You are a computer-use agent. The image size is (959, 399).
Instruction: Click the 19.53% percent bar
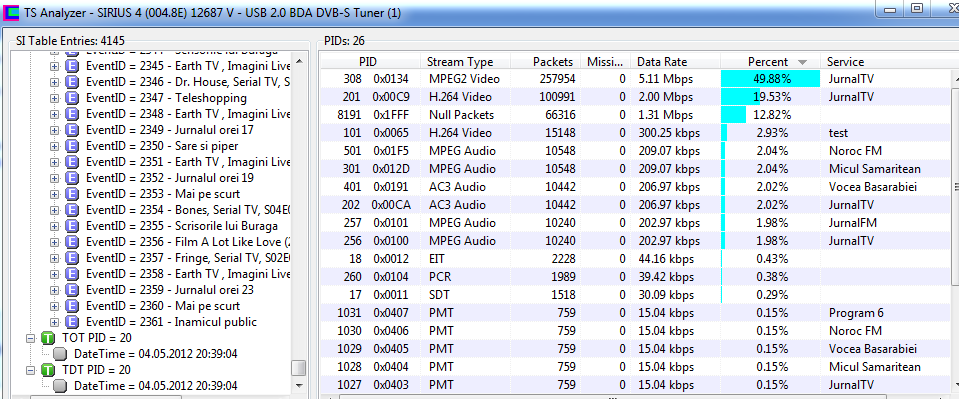[770, 97]
